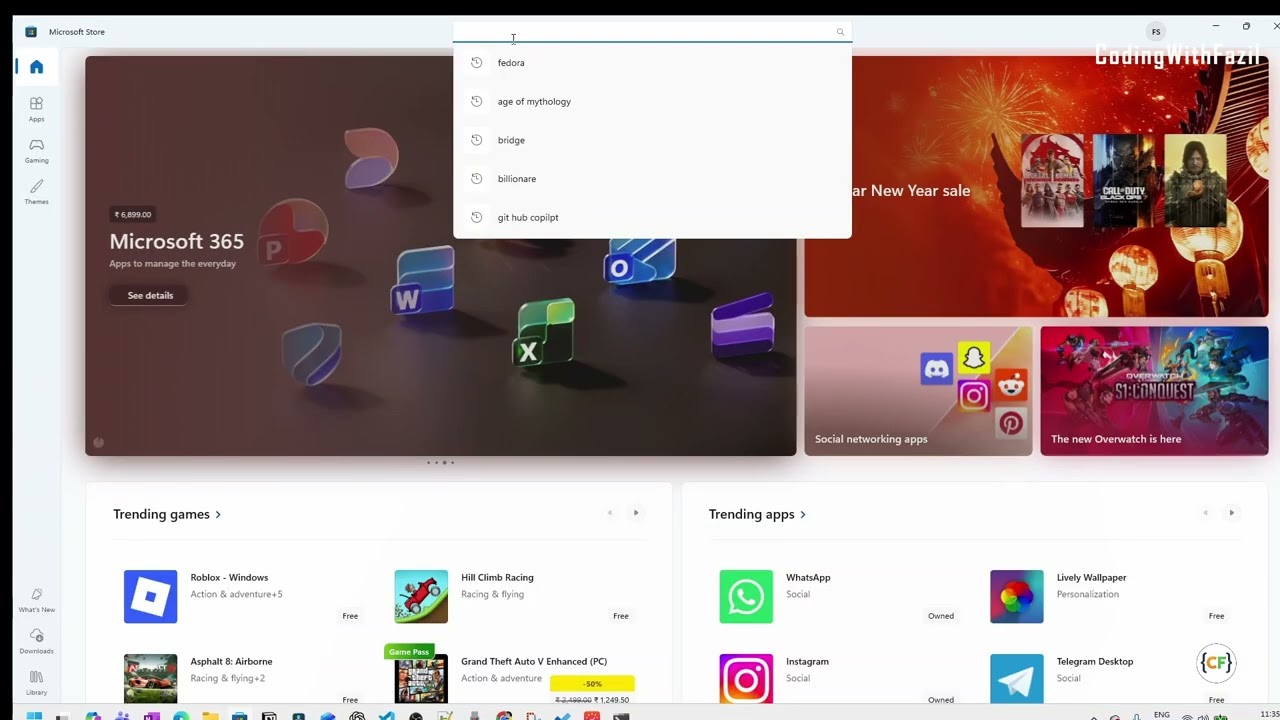The height and width of the screenshot is (720, 1280).
Task: Click the 'Hill Climb Racing' title
Action: (x=497, y=577)
